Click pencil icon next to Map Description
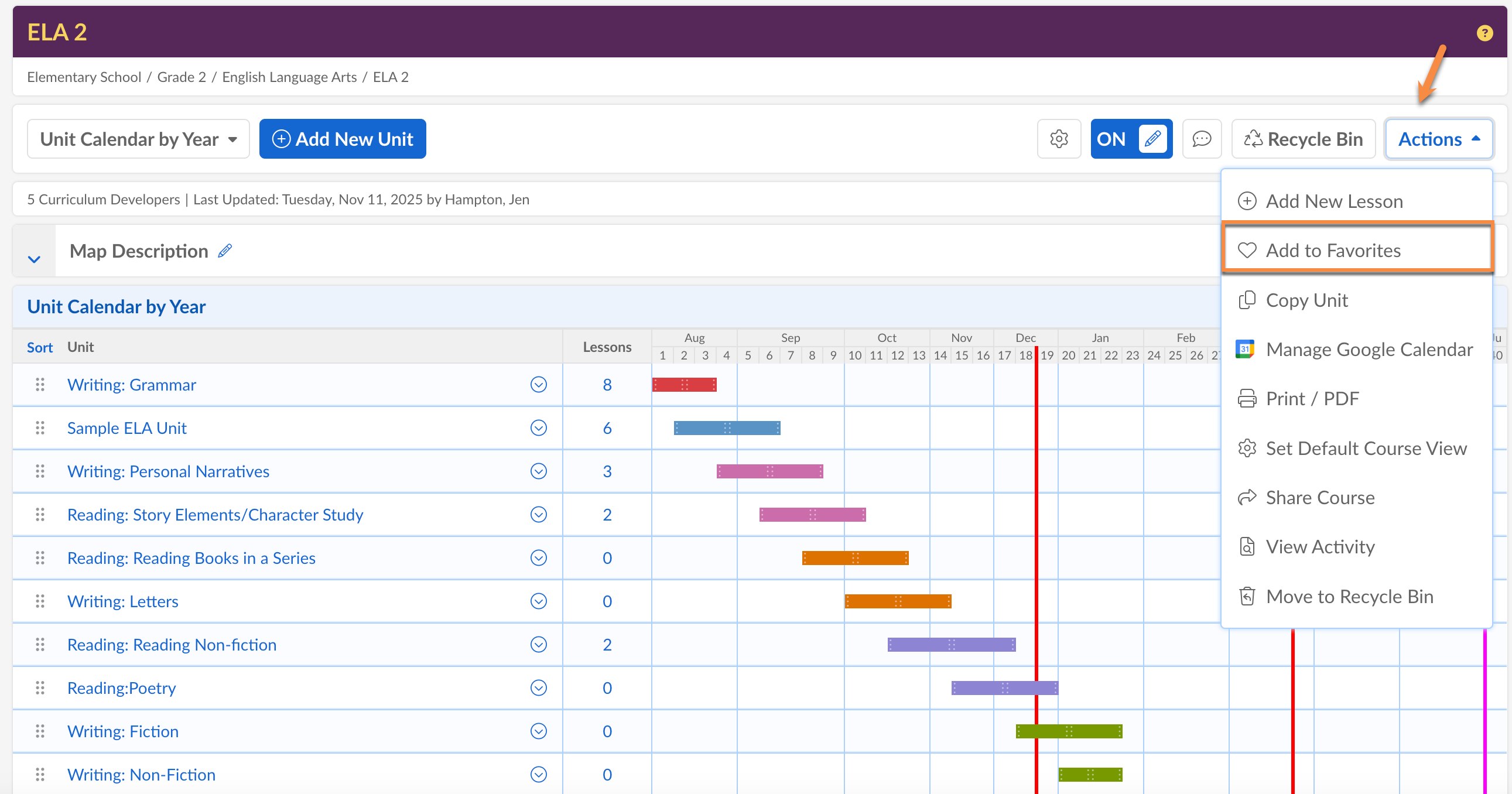Viewport: 1512px width, 794px height. point(225,251)
